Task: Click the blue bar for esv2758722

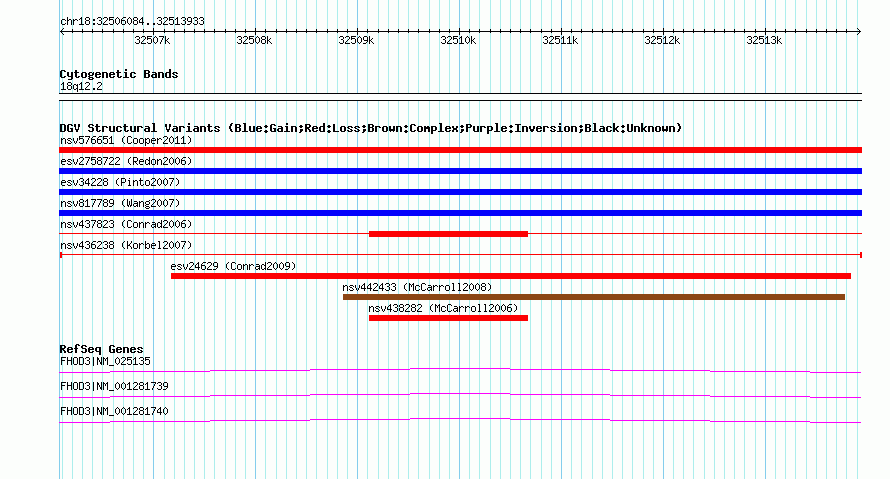Action: (460, 171)
